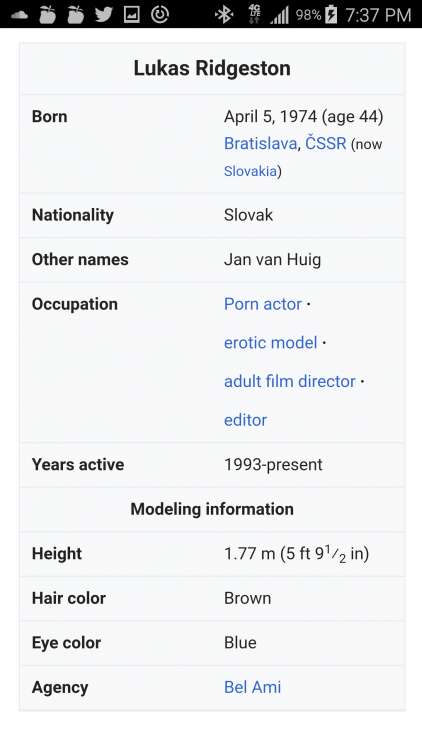This screenshot has height=750, width=422.
Task: Tap the battery charging icon
Action: [x=331, y=14]
